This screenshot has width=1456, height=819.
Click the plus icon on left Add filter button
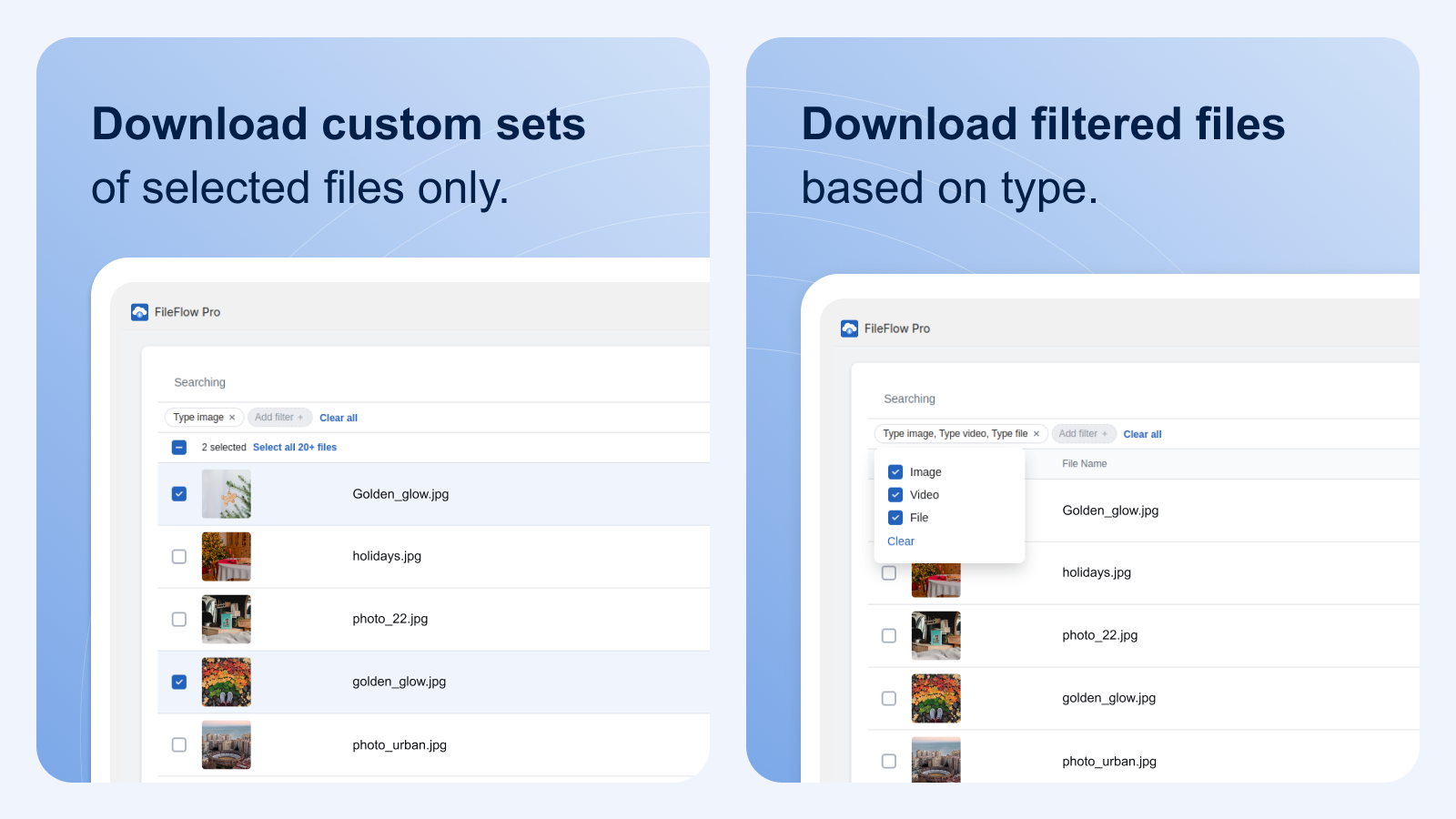[301, 417]
